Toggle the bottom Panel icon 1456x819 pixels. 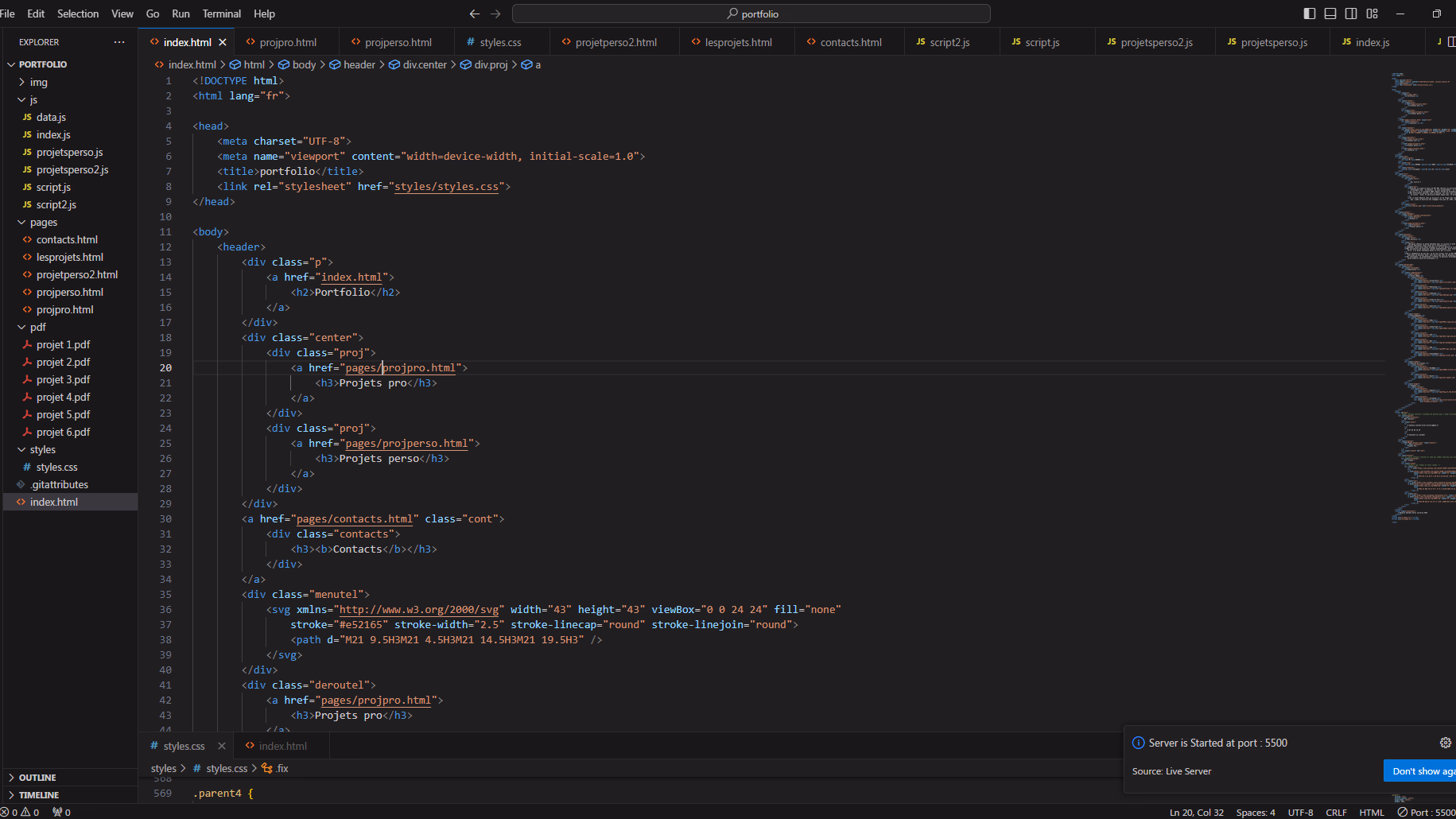1330,14
